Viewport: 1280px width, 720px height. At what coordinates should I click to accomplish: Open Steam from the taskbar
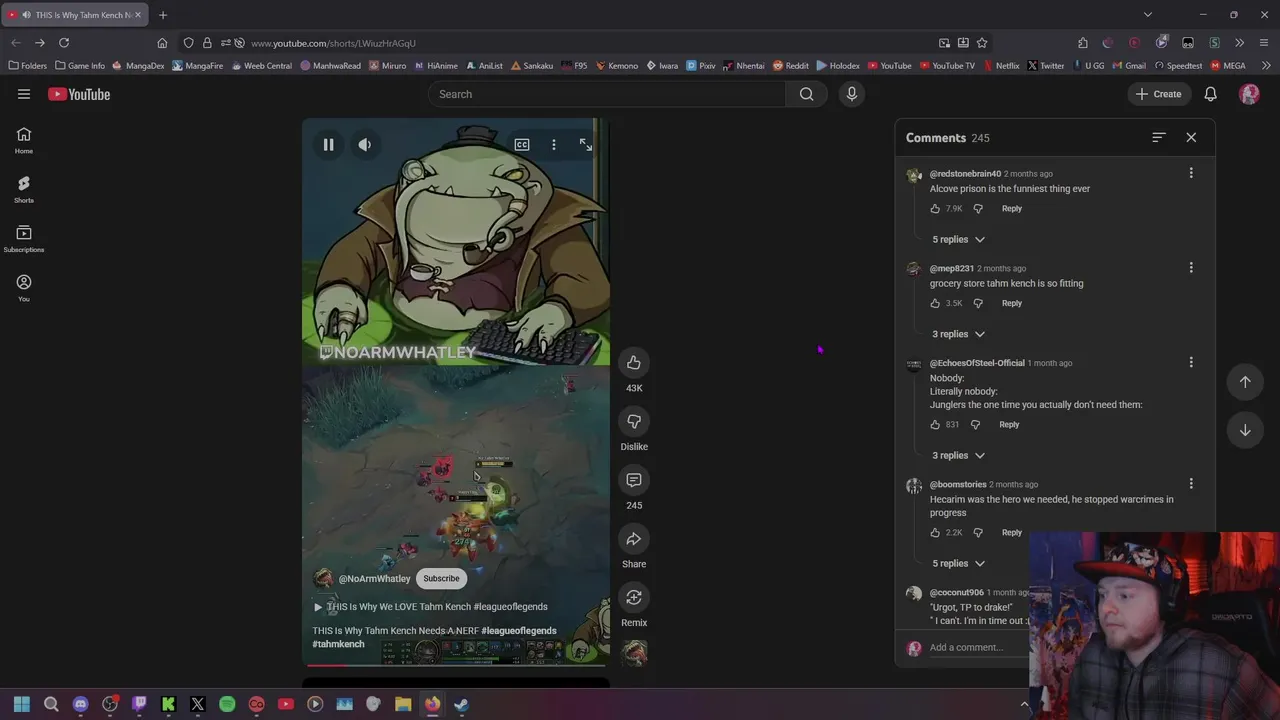(x=461, y=704)
